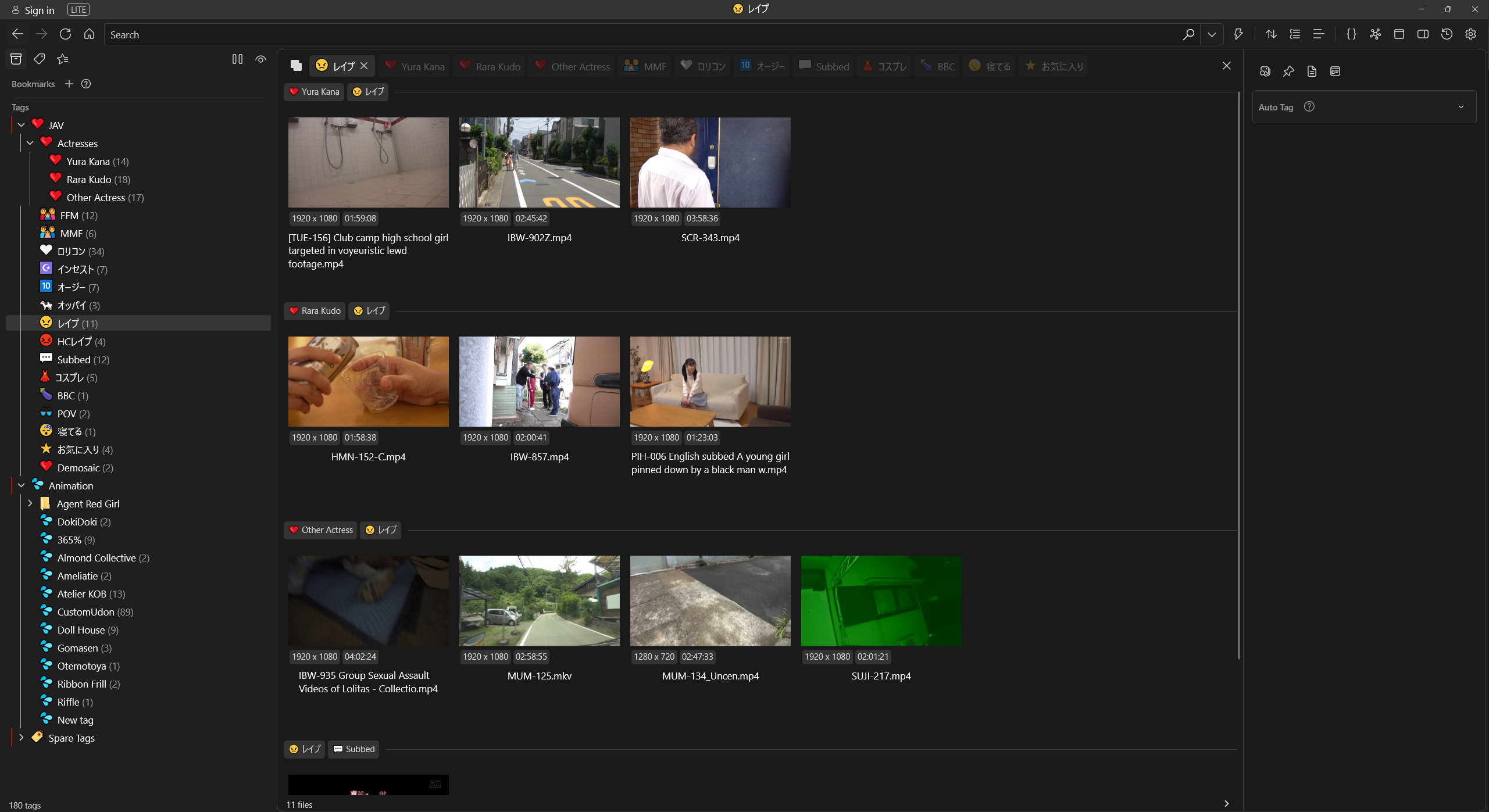The image size is (1489, 812).
Task: Click the Yura Kana group header chip
Action: click(314, 92)
